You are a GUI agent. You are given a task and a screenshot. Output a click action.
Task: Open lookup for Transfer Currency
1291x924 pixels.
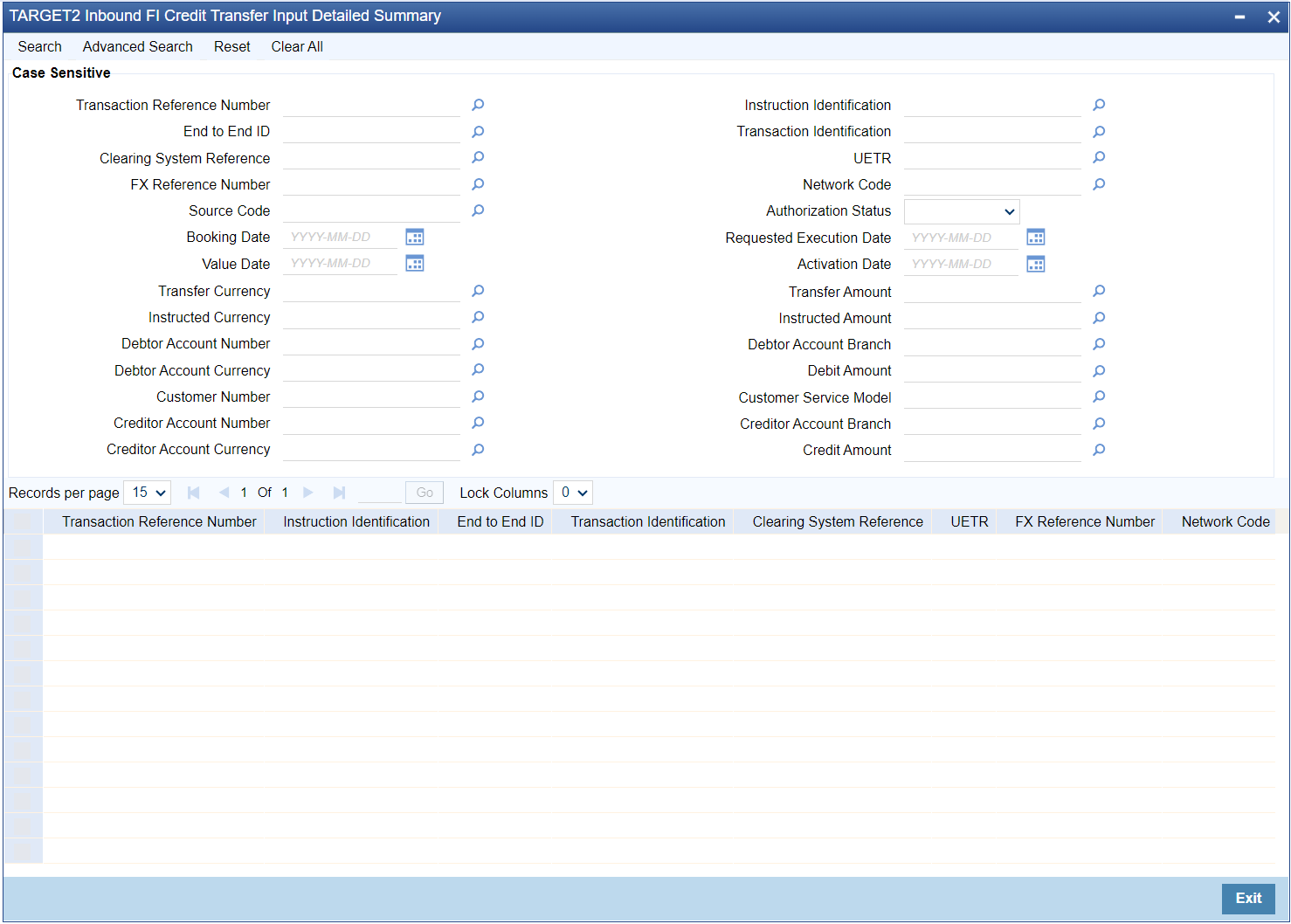tap(478, 291)
